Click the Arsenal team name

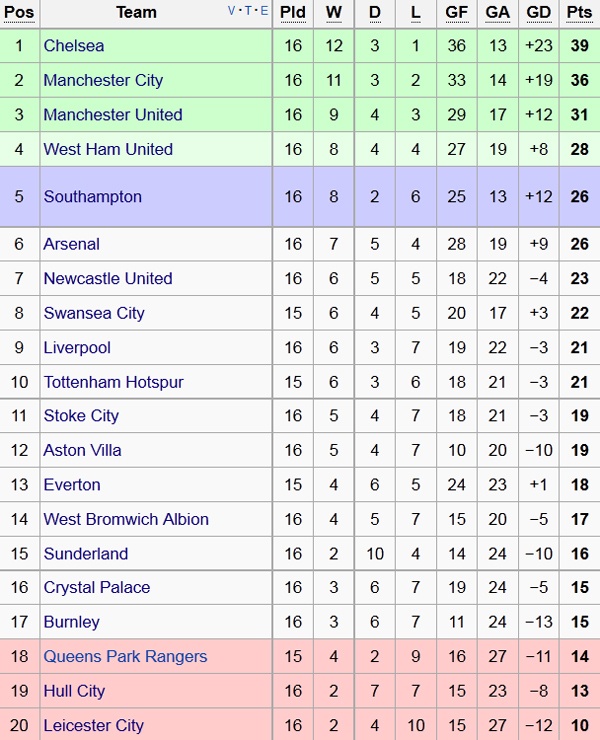pos(72,244)
